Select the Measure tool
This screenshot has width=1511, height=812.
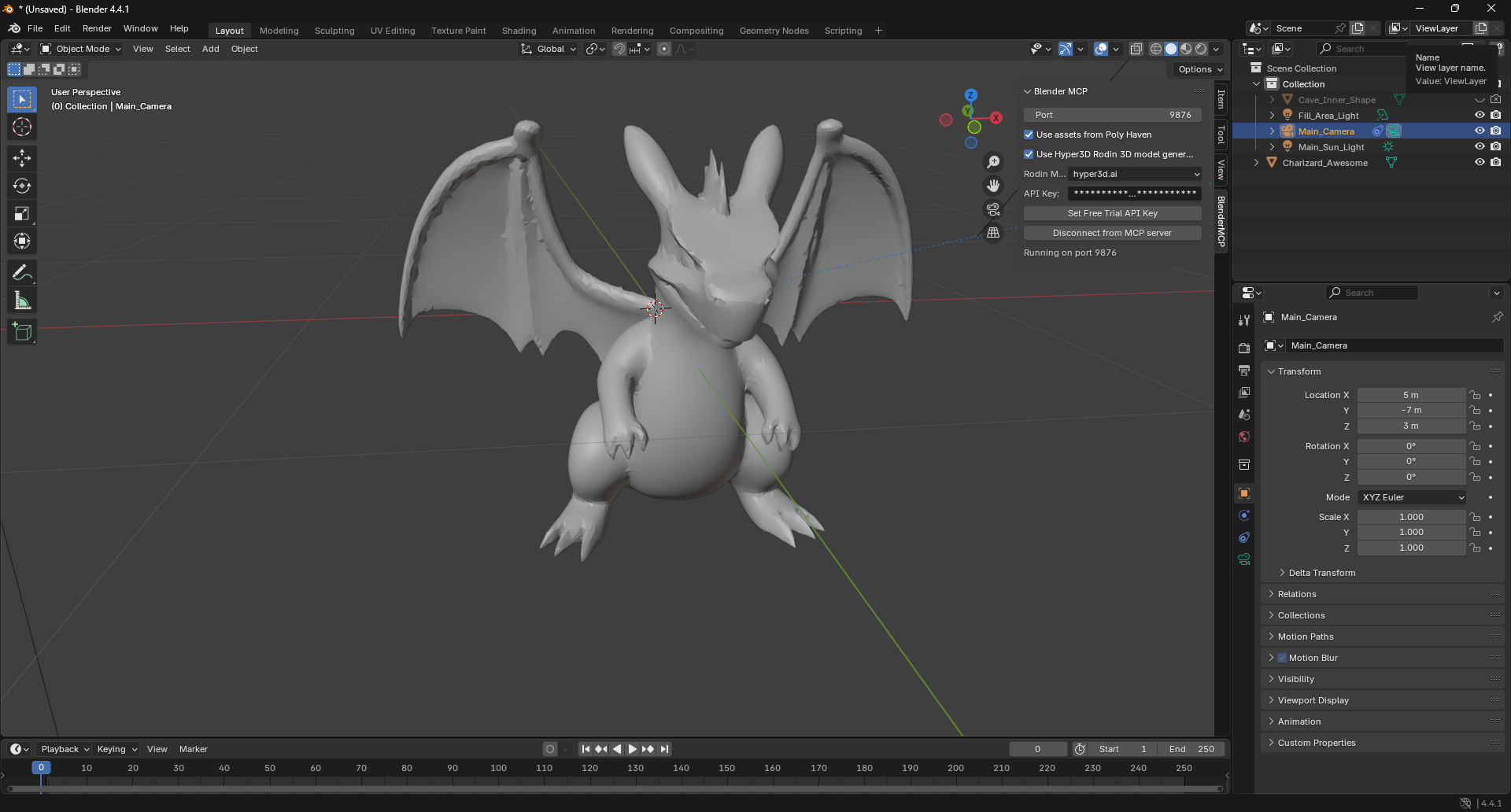click(x=22, y=301)
